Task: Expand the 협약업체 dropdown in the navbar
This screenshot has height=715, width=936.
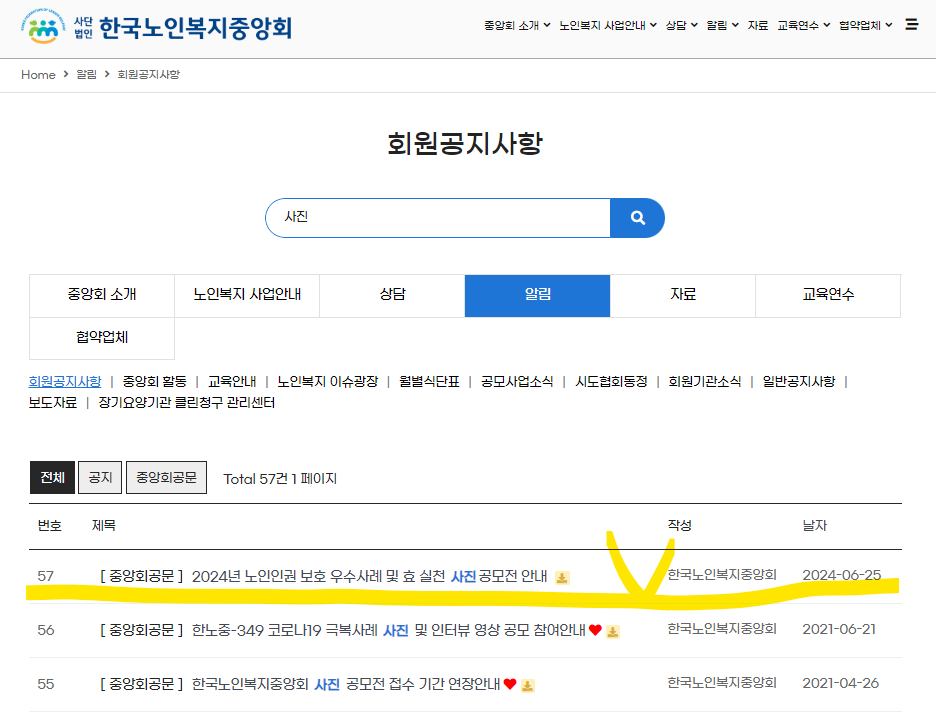Action: 862,25
